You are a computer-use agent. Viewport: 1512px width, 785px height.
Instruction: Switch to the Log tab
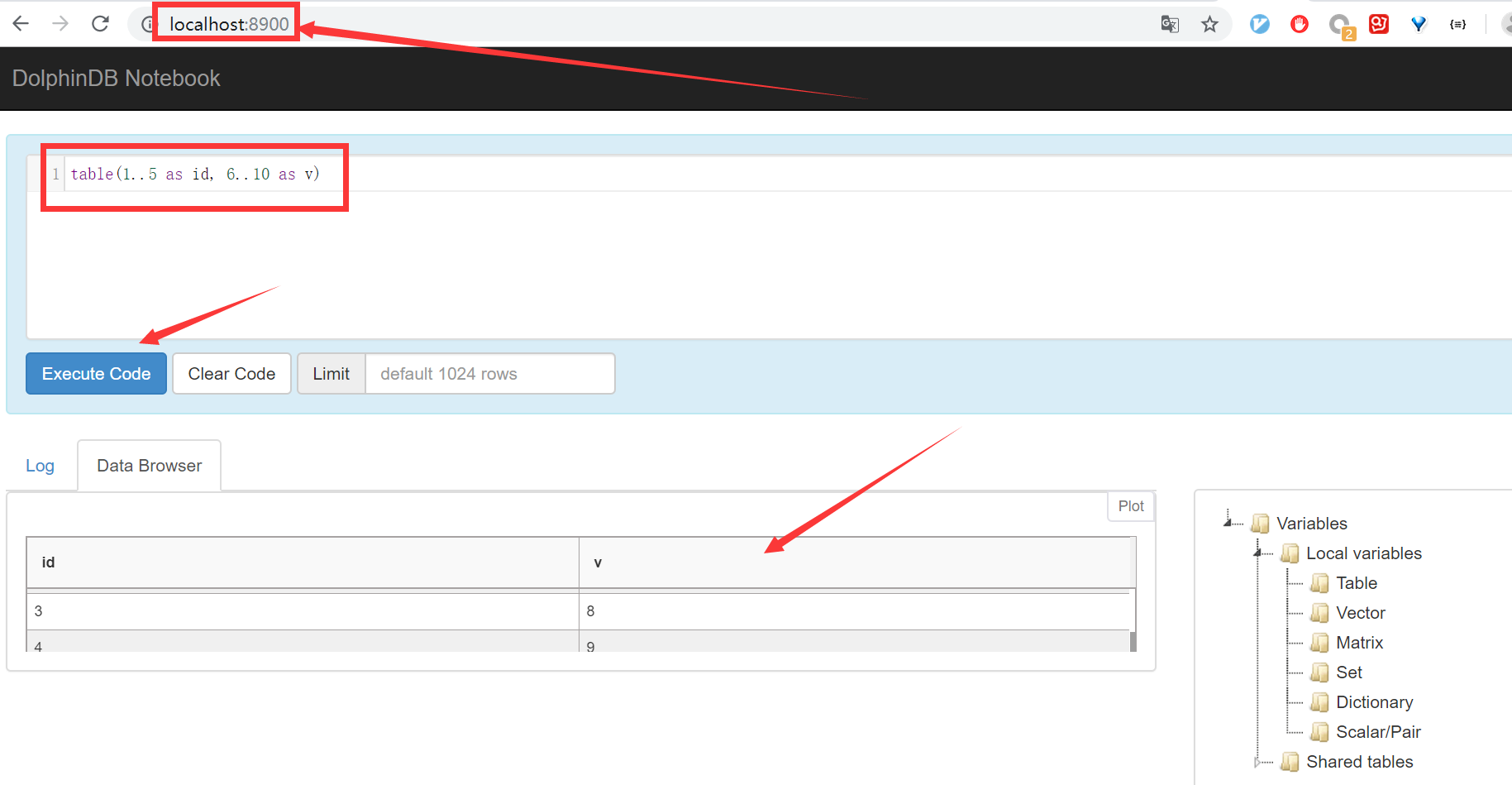tap(40, 466)
